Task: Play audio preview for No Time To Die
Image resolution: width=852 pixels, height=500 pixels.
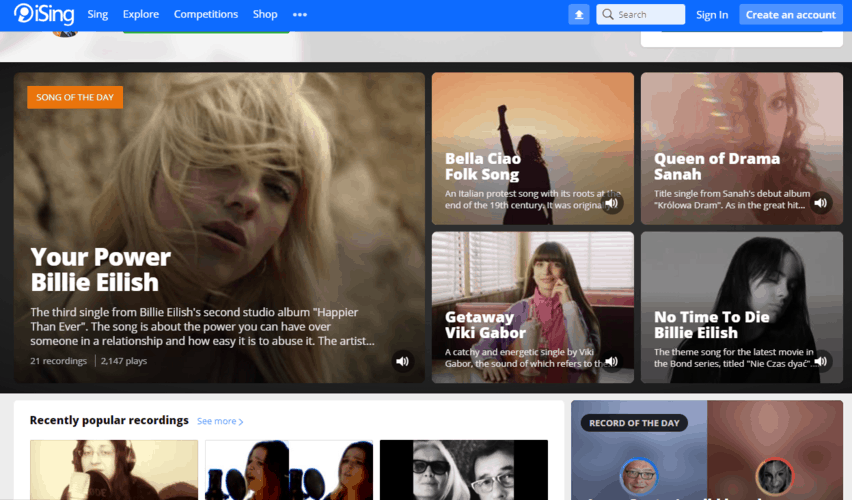Action: point(821,361)
